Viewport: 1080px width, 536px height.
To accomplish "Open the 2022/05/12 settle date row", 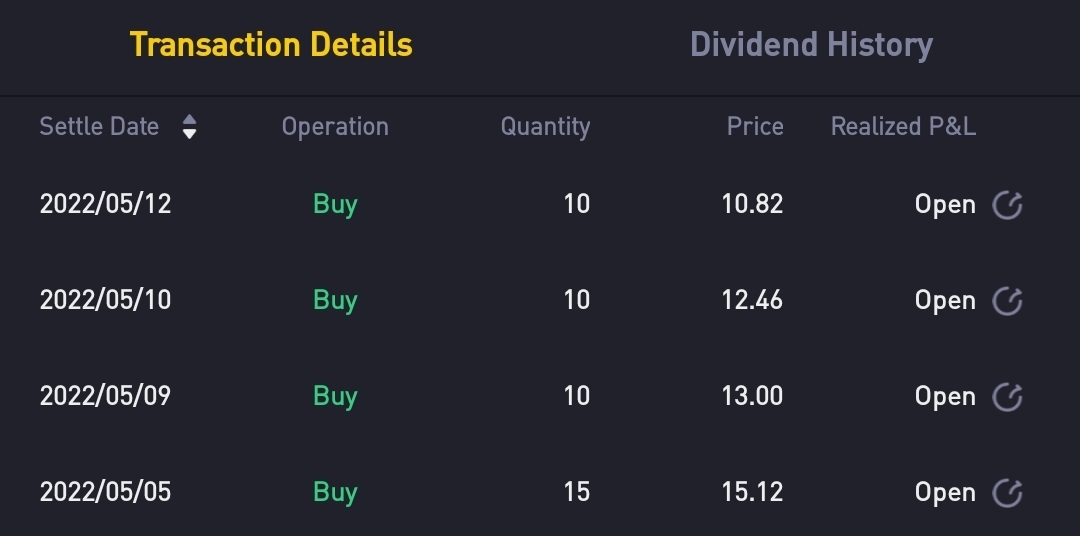I will (105, 205).
